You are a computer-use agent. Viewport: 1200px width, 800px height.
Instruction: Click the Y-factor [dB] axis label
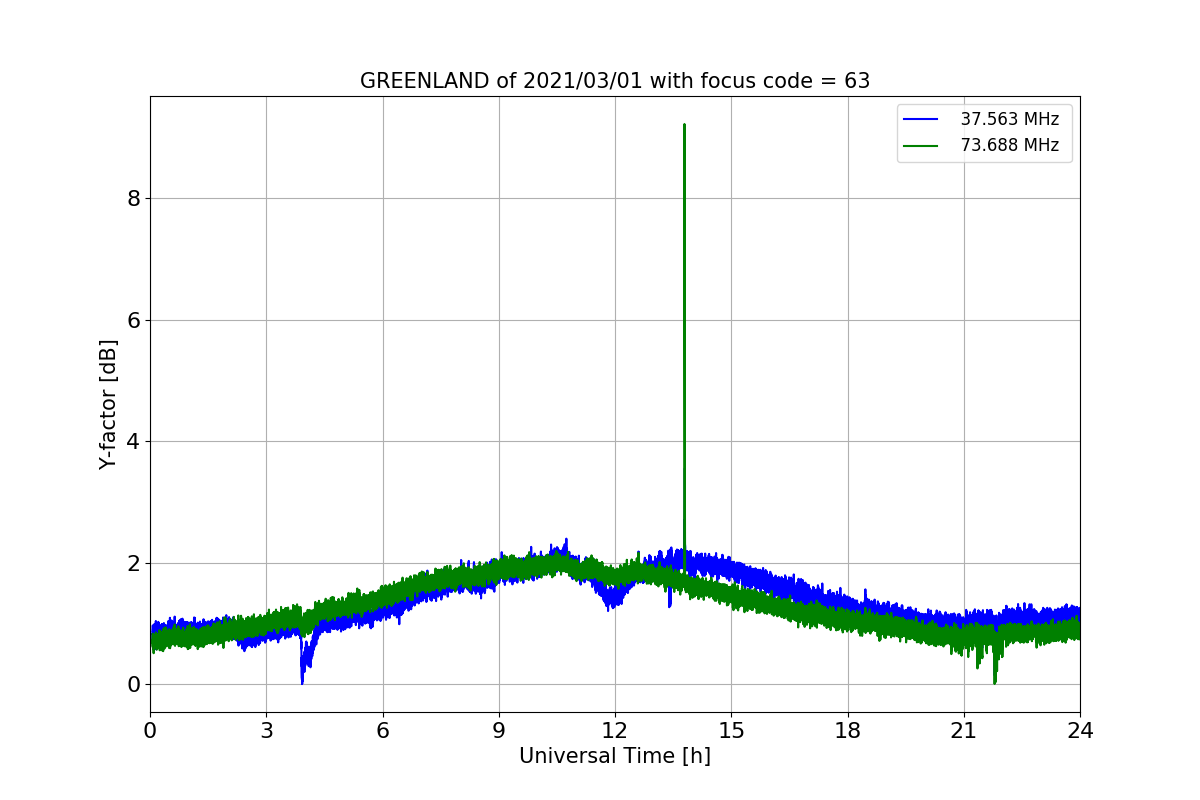[x=108, y=404]
